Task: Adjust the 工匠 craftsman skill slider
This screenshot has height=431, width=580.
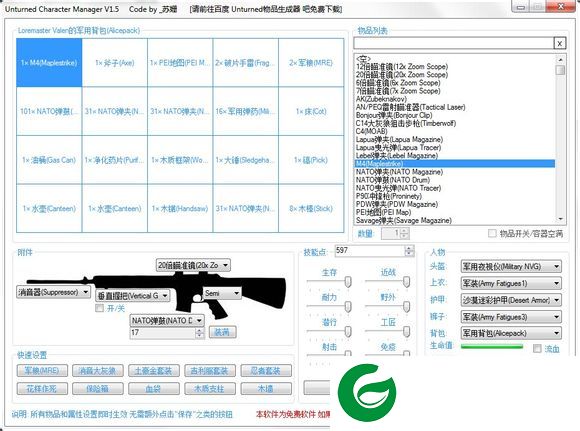Action: [x=406, y=332]
